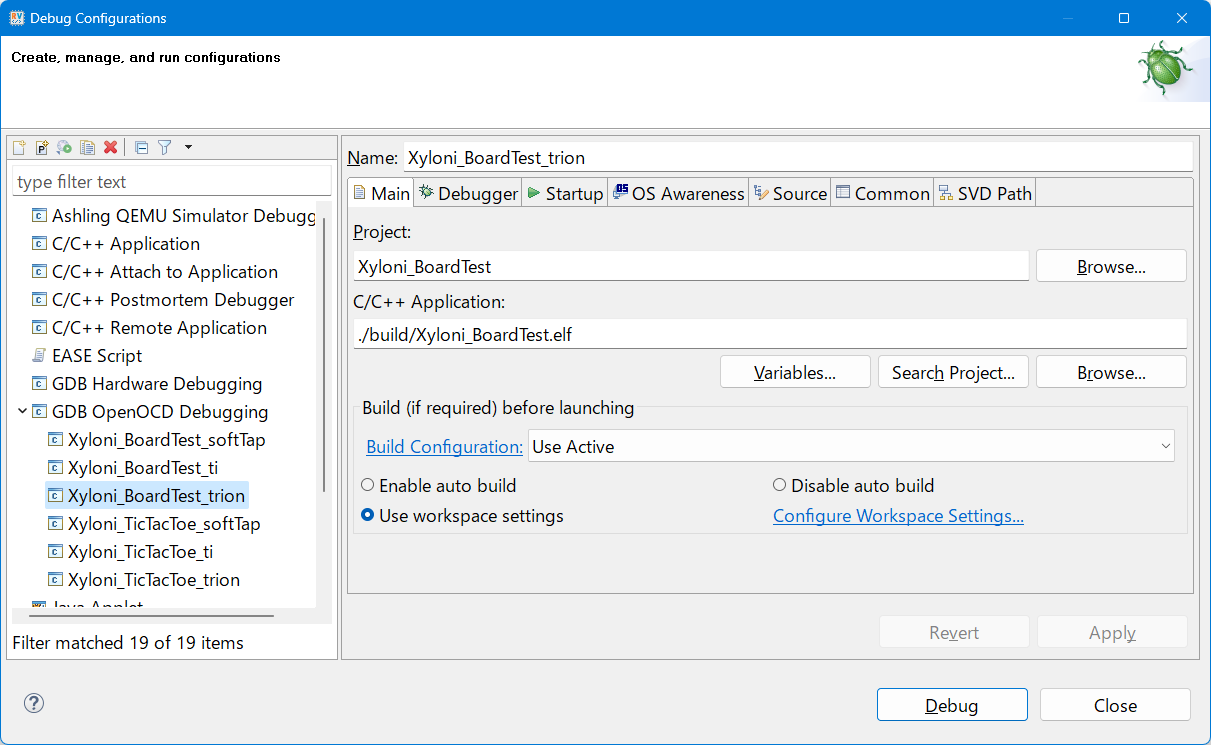Click the configuration tree's vertical scrollbar
This screenshot has width=1211, height=745.
(x=323, y=350)
